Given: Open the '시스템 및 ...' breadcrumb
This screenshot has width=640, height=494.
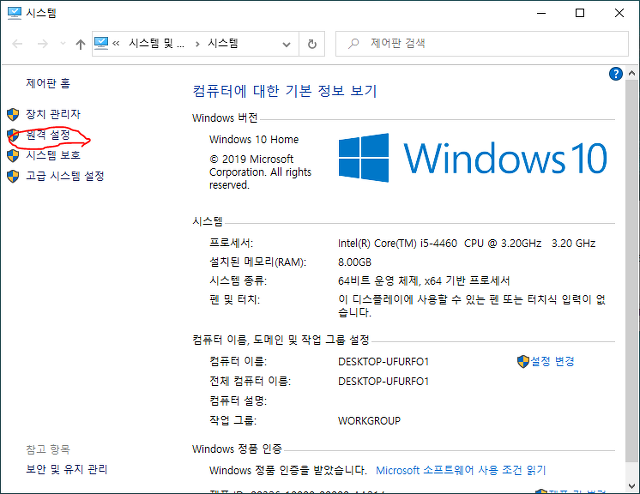Looking at the screenshot, I should tap(157, 43).
